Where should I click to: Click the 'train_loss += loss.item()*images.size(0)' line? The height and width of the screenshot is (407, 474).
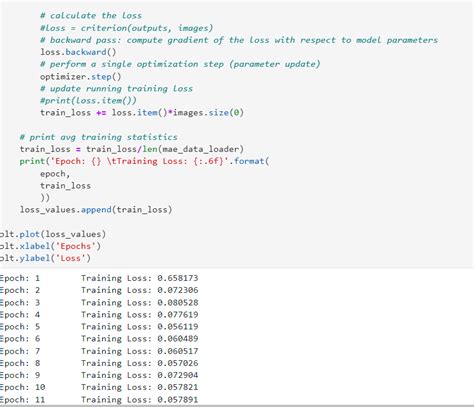[x=142, y=113]
